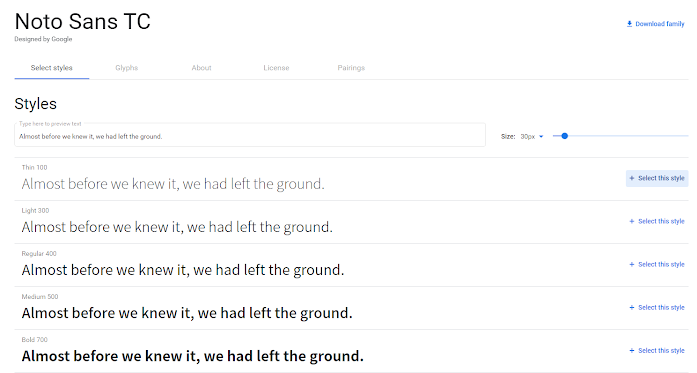The image size is (697, 373).
Task: Click the plus icon for Thin 100
Action: [632, 178]
